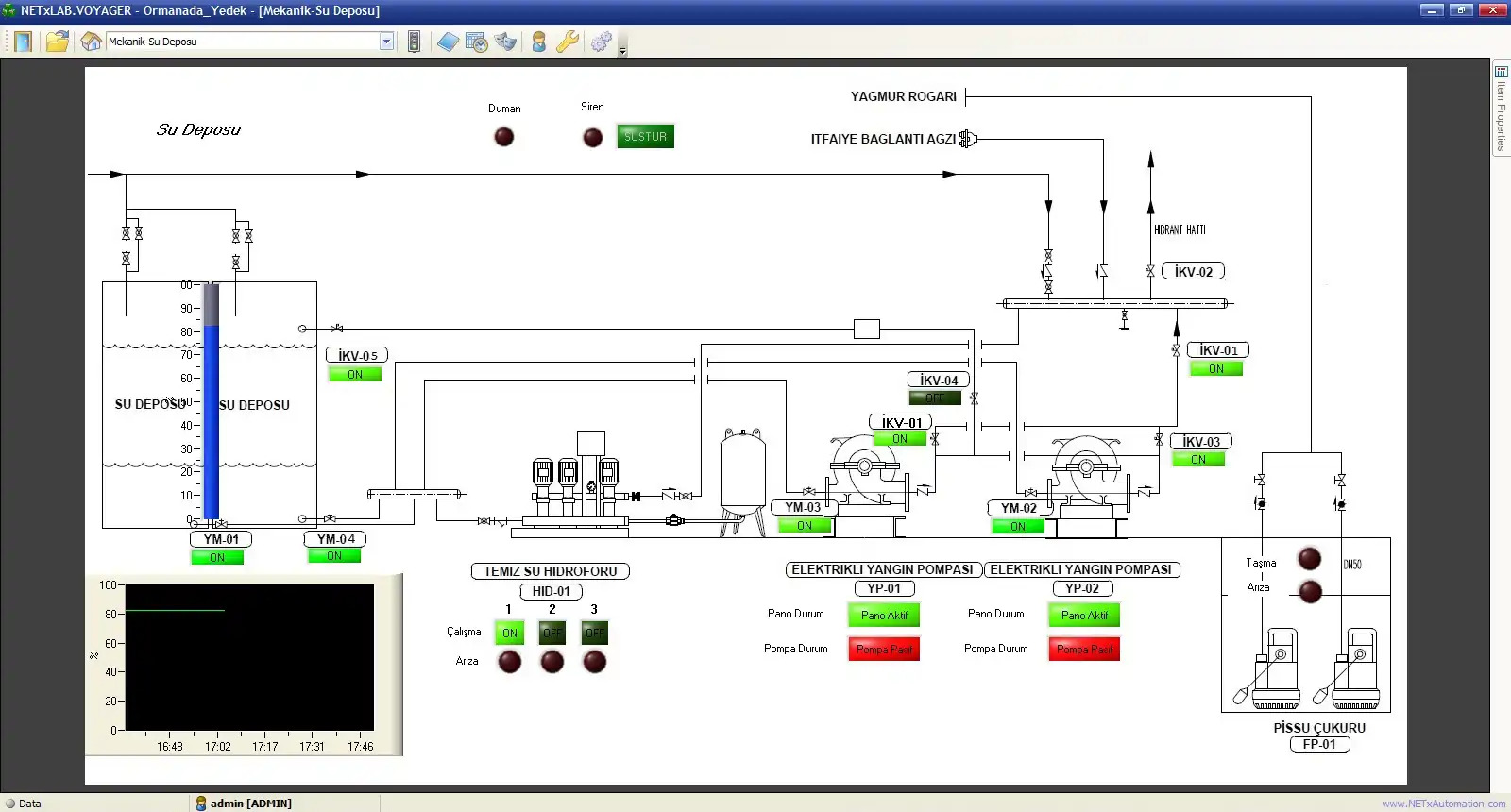Image resolution: width=1511 pixels, height=812 pixels.
Task: Open the user account icon
Action: (x=539, y=42)
